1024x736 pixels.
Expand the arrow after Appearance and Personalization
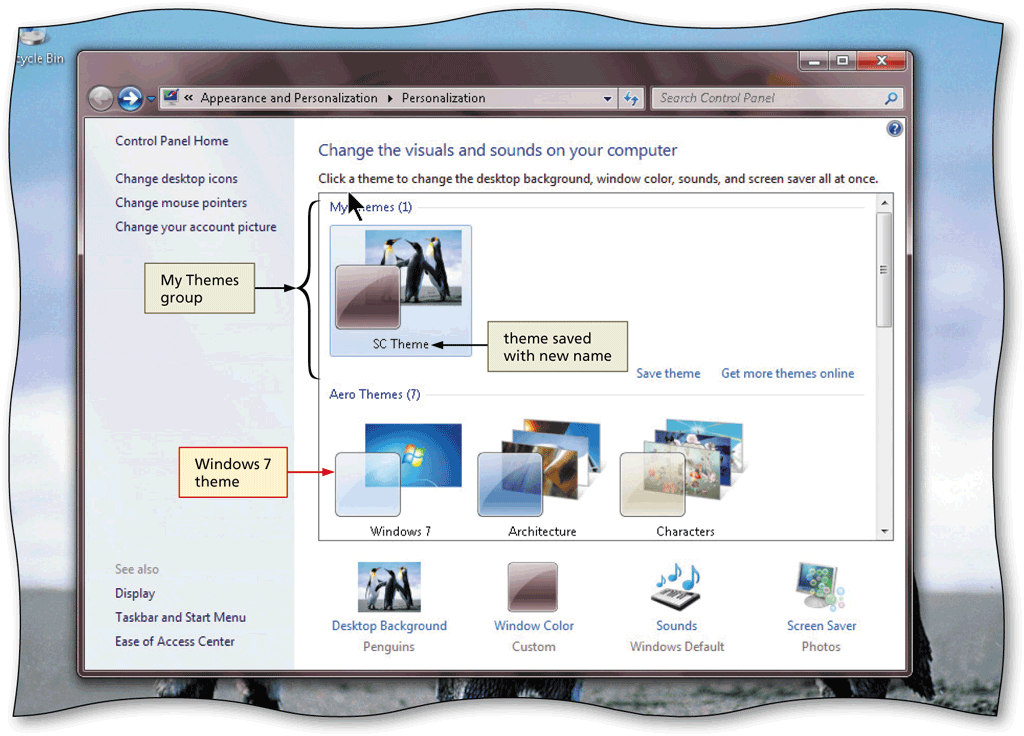coord(390,99)
